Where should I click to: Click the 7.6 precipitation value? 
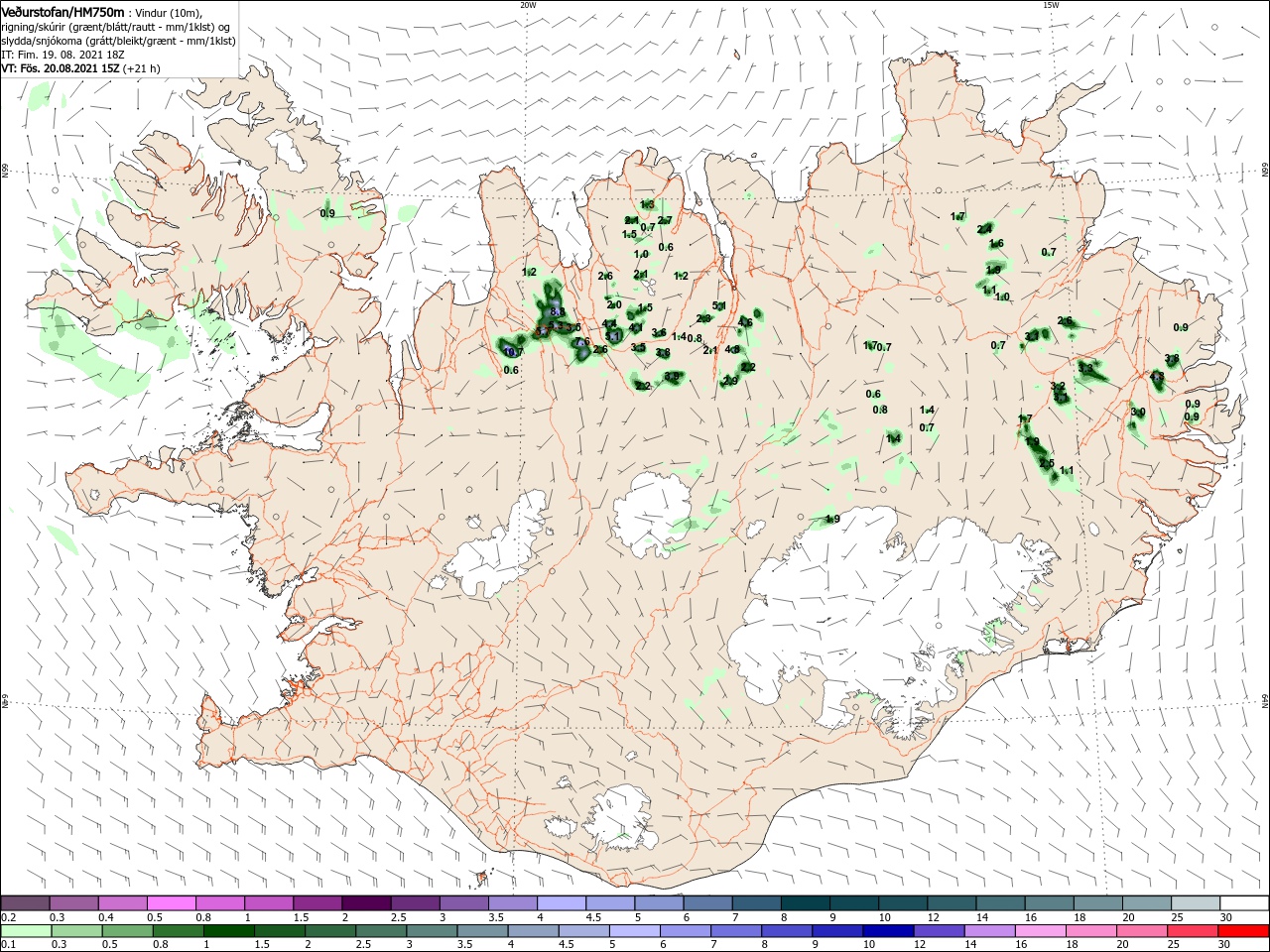pos(582,343)
